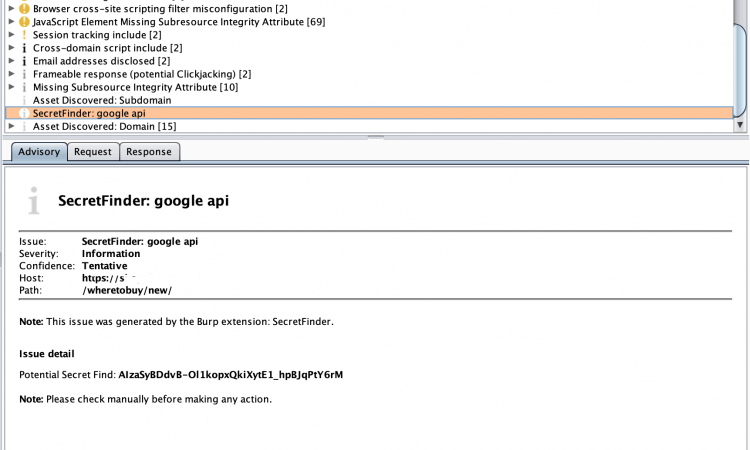Viewport: 750px width, 450px height.
Task: Click note about Burp extension SecretFinder
Action: point(176,322)
